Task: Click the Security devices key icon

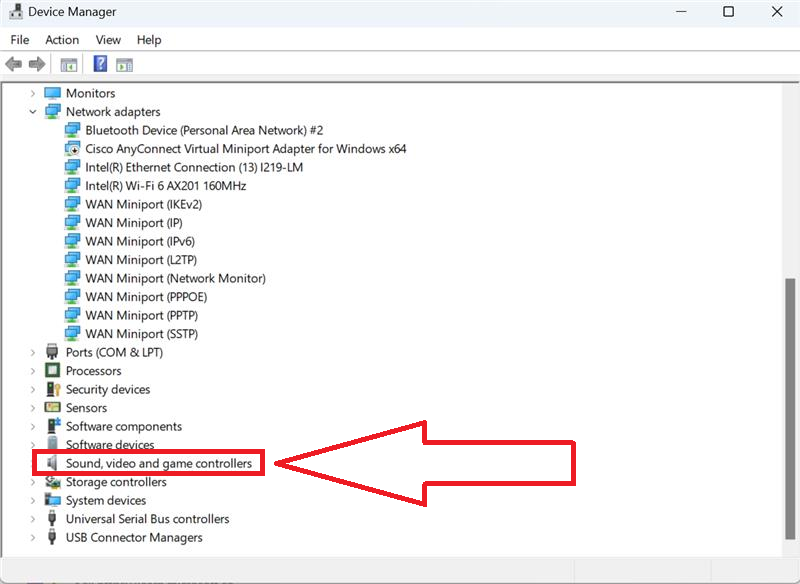Action: point(53,389)
